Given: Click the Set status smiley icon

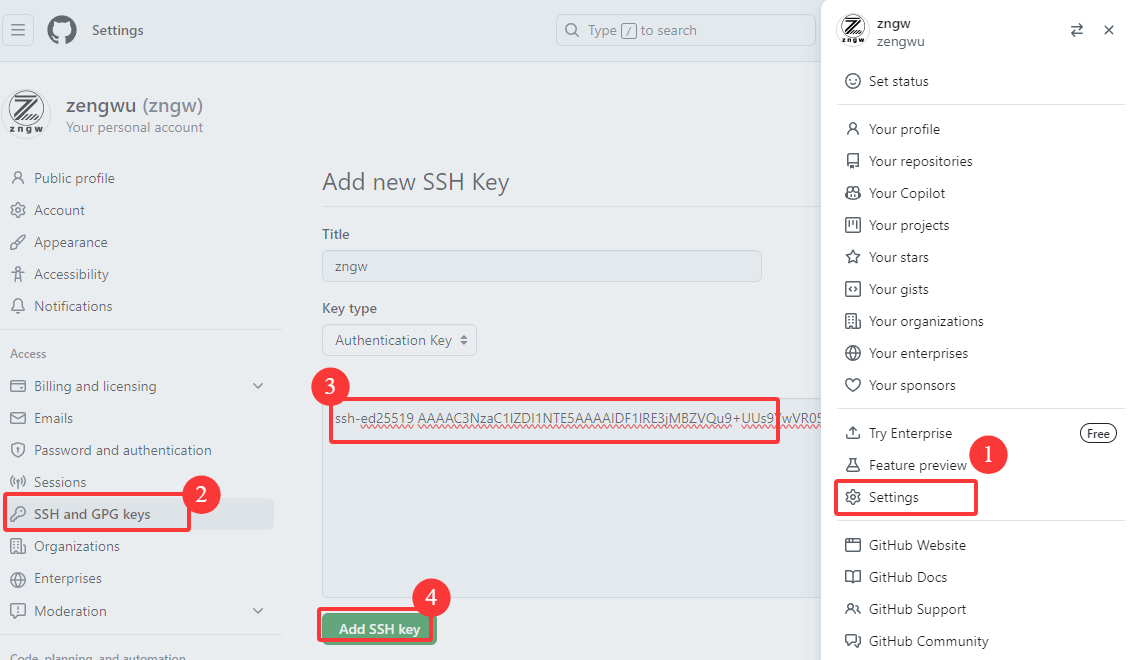Looking at the screenshot, I should pyautogui.click(x=853, y=81).
